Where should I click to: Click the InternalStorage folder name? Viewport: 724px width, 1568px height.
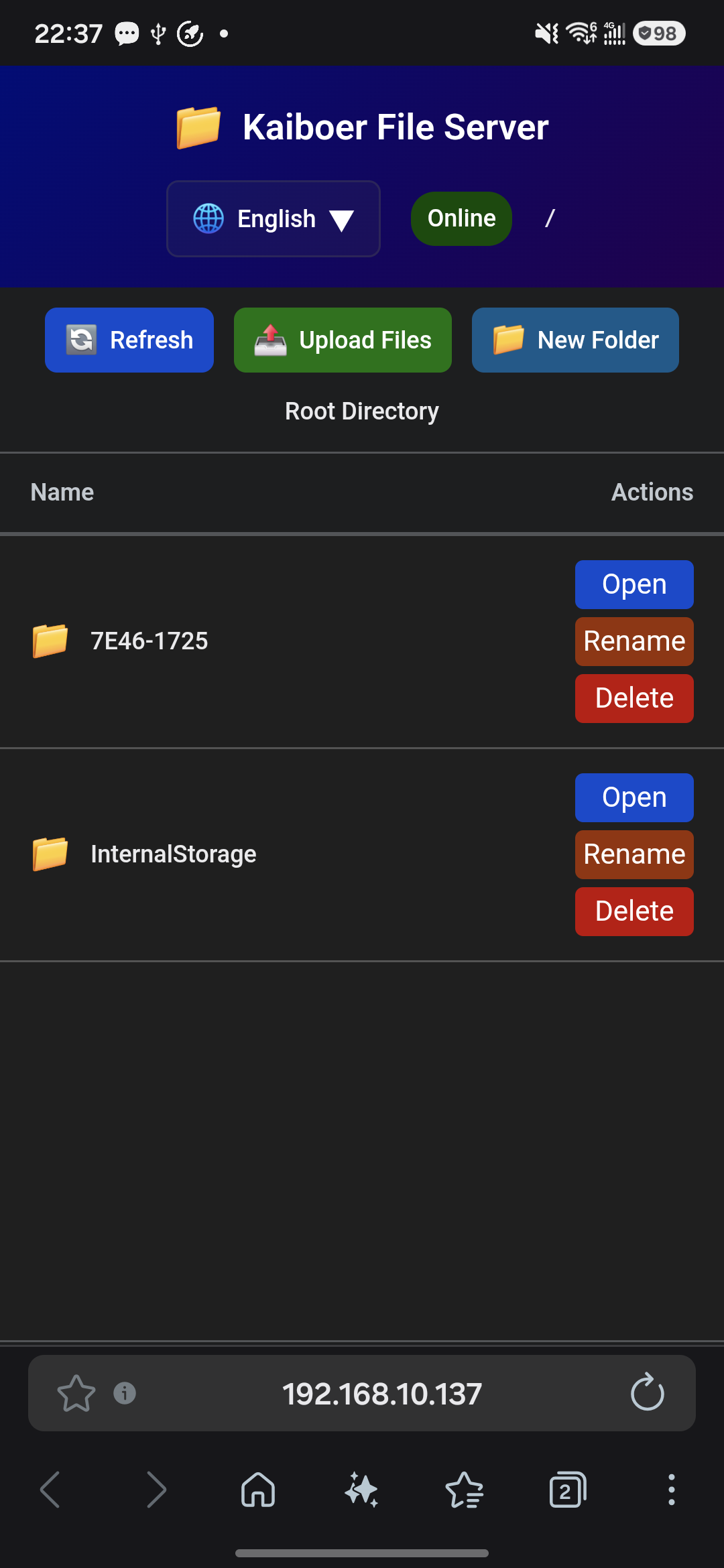(x=174, y=854)
